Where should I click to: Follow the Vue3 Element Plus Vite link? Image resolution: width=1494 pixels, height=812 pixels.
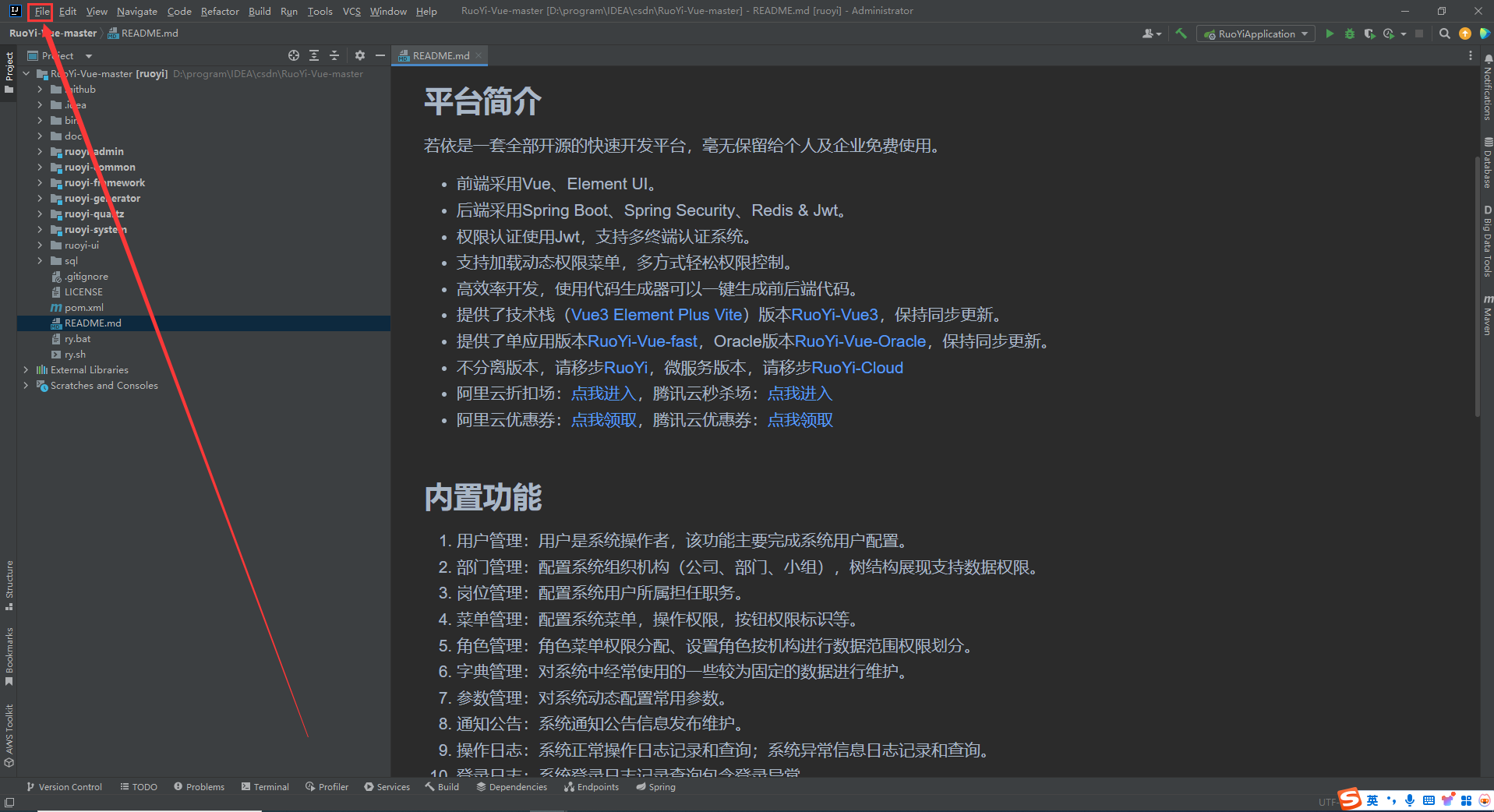pos(657,315)
